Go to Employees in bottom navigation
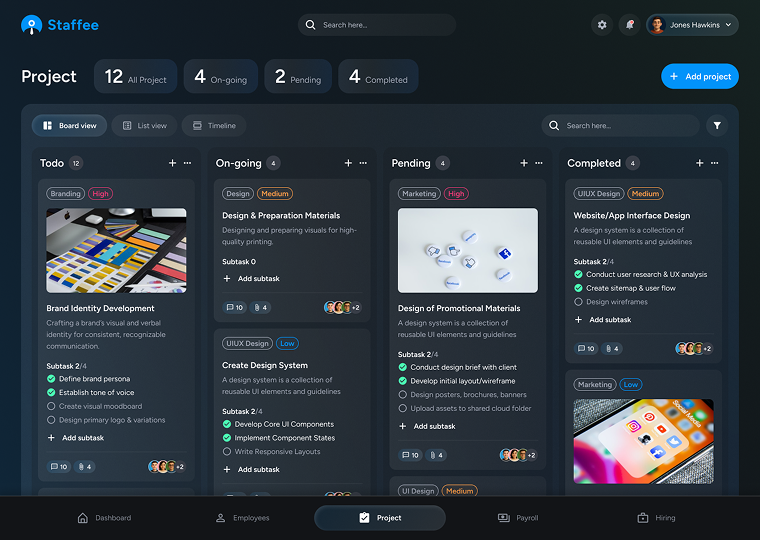Viewport: 760px width, 540px height. 242,518
